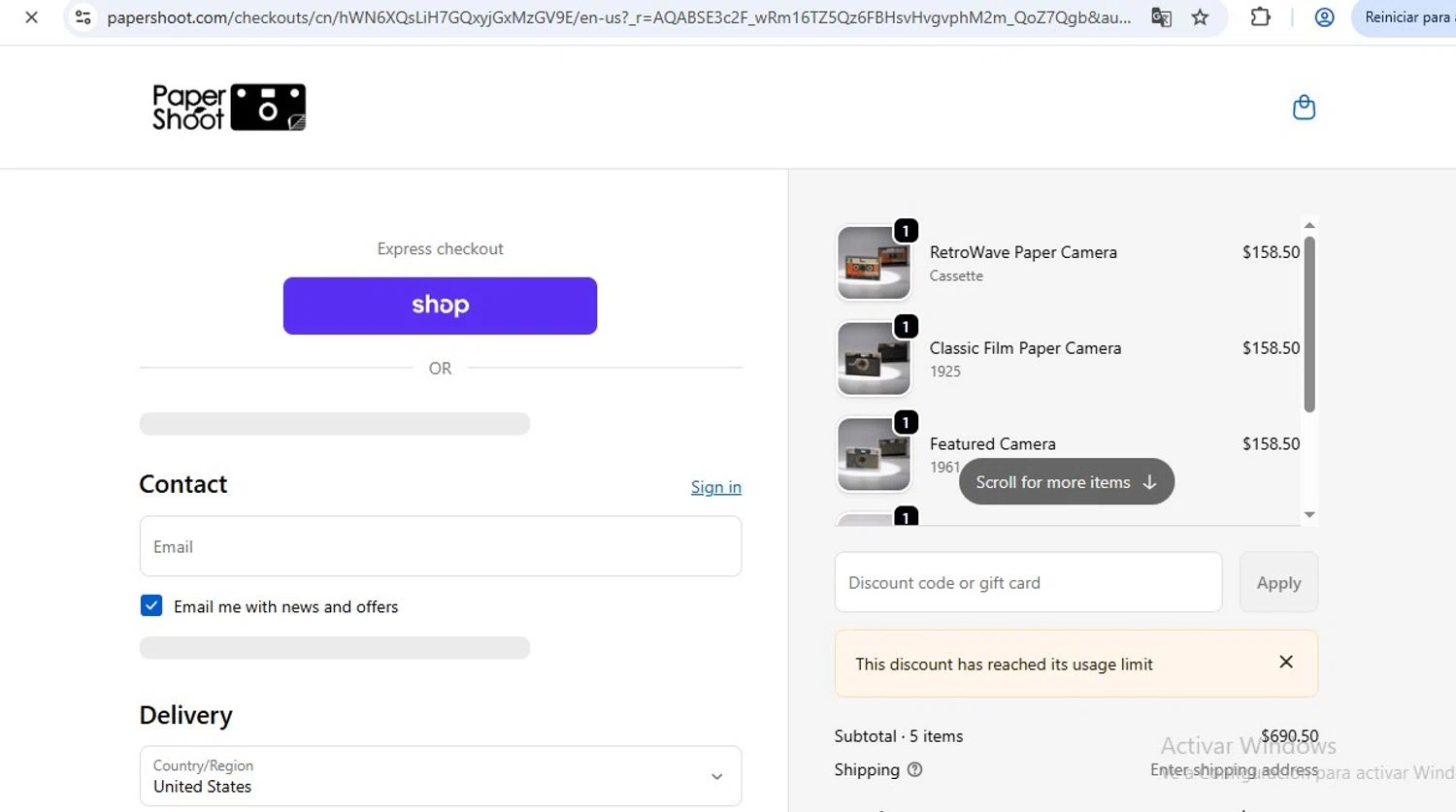Image resolution: width=1456 pixels, height=812 pixels.
Task: Click the Classic Film Paper Camera name
Action: point(1025,348)
